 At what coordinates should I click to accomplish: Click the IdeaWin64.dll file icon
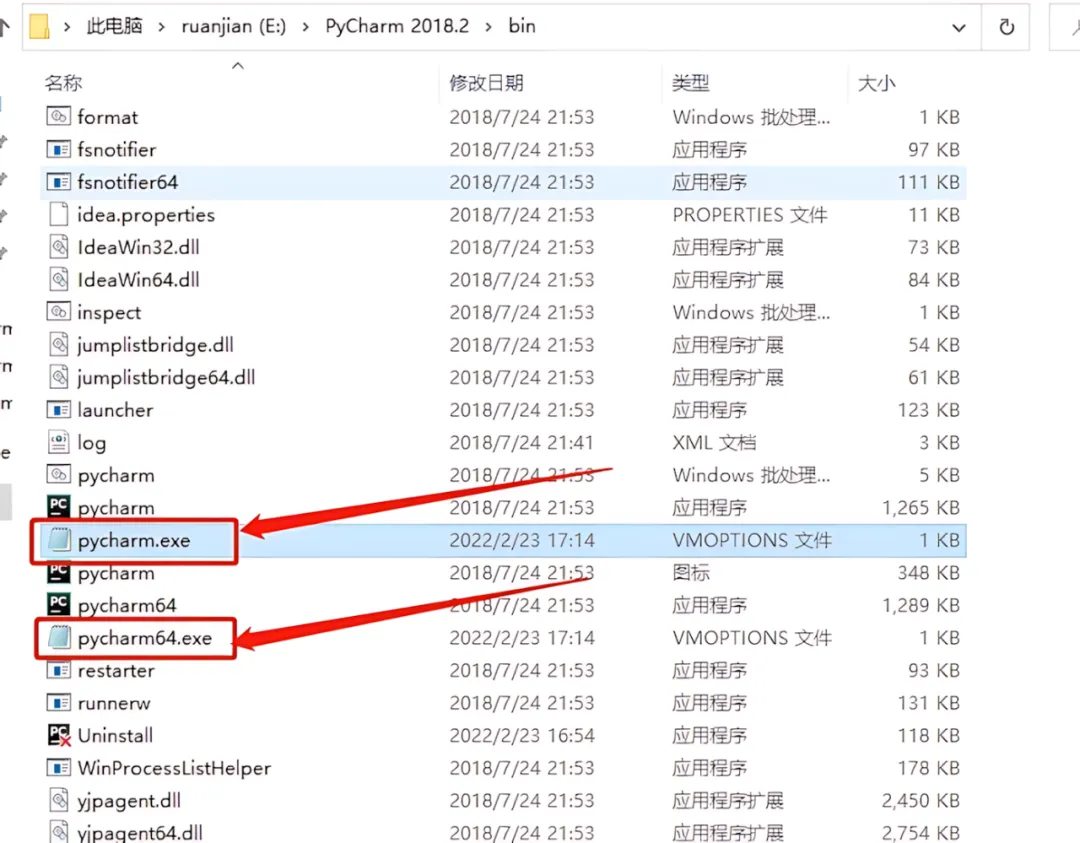(59, 279)
